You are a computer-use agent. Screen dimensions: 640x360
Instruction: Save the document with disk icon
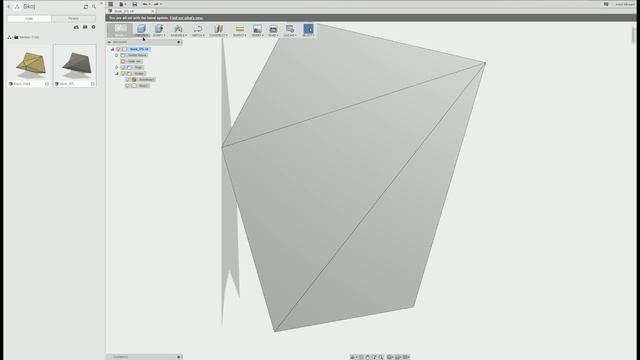coord(134,4)
